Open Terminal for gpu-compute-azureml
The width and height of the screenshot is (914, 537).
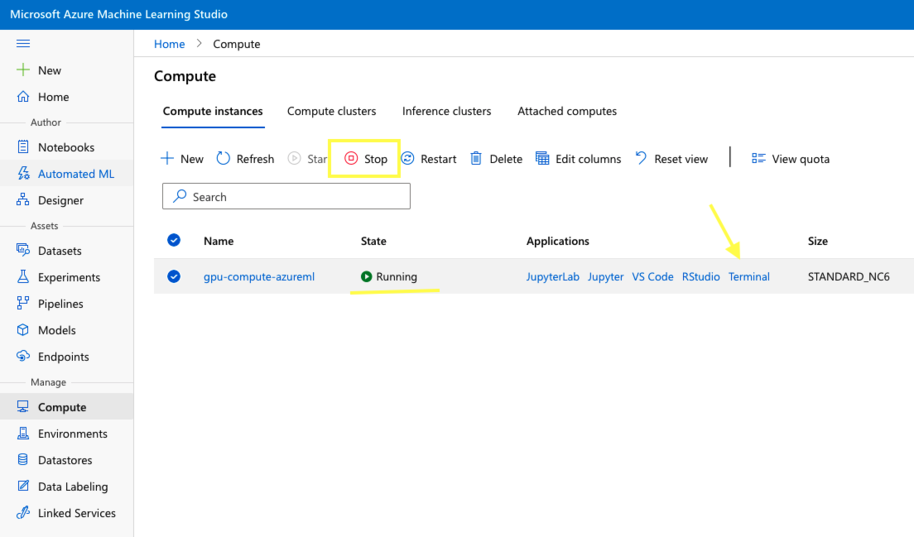[749, 277]
